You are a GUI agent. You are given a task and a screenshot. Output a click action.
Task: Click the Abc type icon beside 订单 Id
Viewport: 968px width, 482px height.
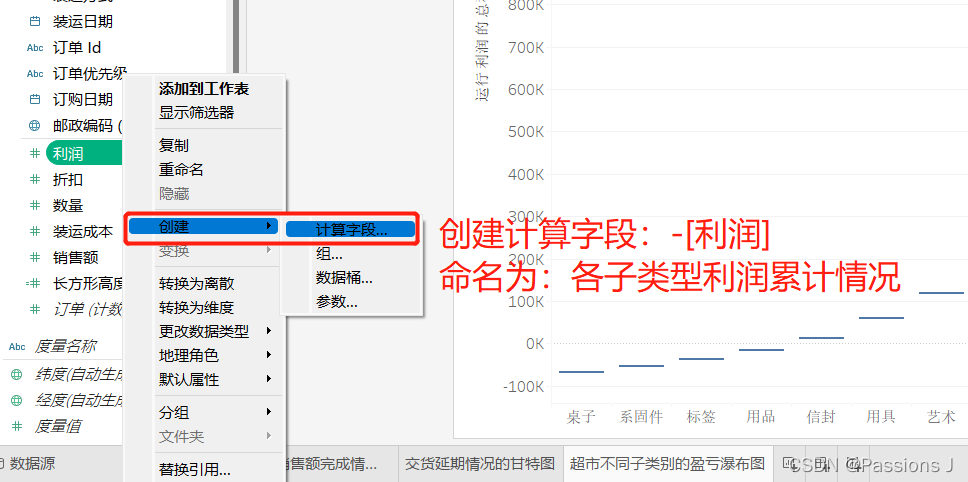tap(35, 48)
